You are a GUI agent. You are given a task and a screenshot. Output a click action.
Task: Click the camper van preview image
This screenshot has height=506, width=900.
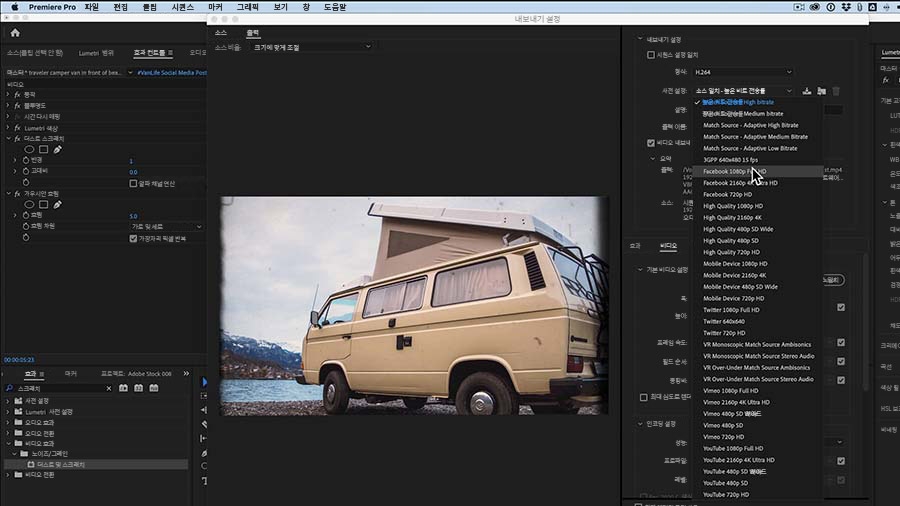click(414, 306)
